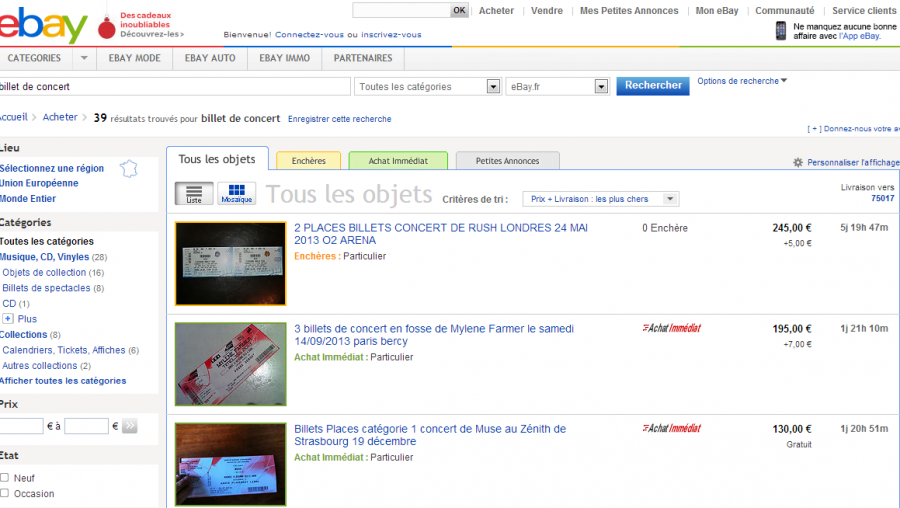This screenshot has height=508, width=900.
Task: Click the 75017 delivery postcode link
Action: pyautogui.click(x=882, y=198)
